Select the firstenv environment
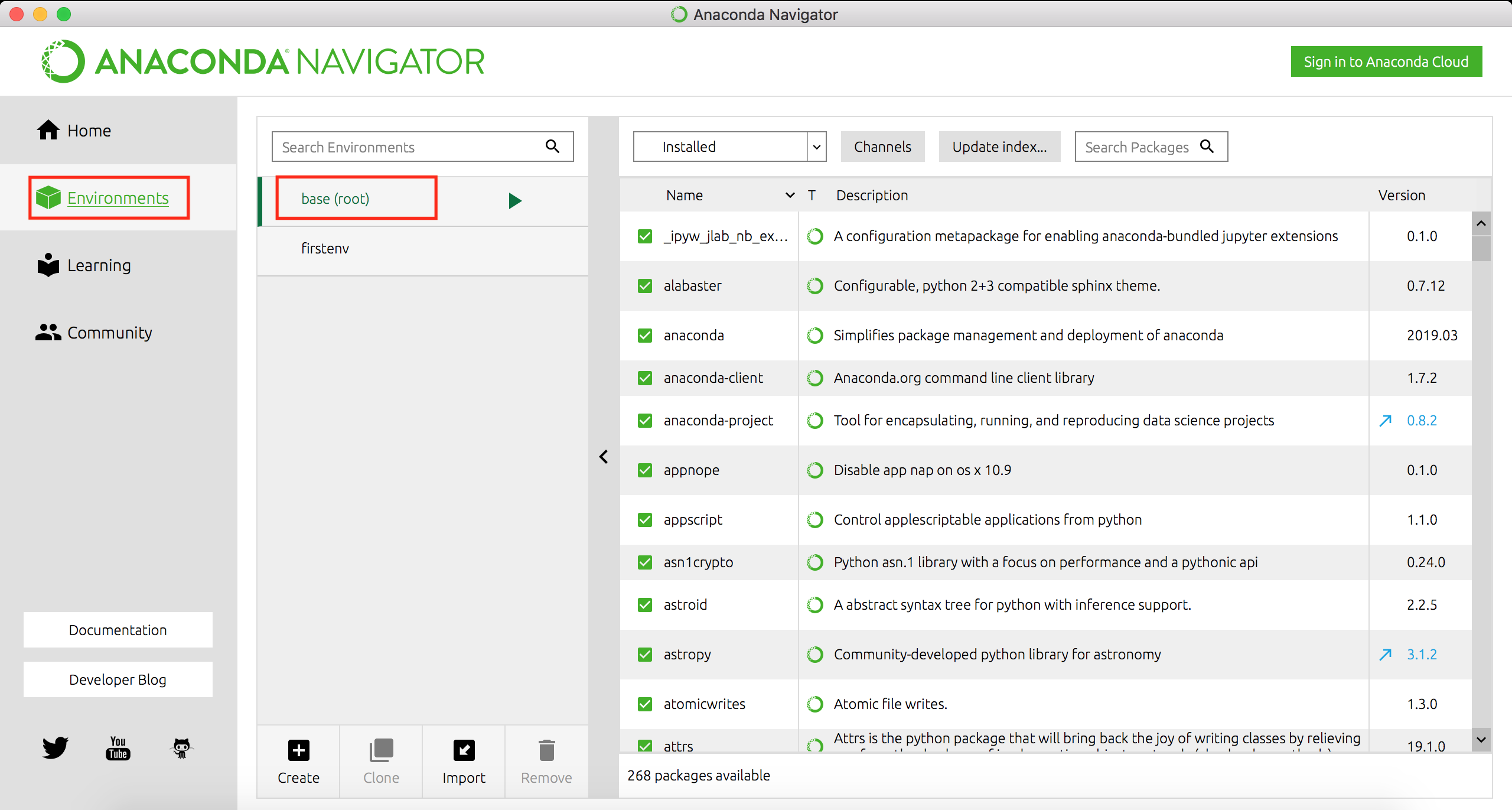Image resolution: width=1512 pixels, height=810 pixels. pyautogui.click(x=325, y=248)
